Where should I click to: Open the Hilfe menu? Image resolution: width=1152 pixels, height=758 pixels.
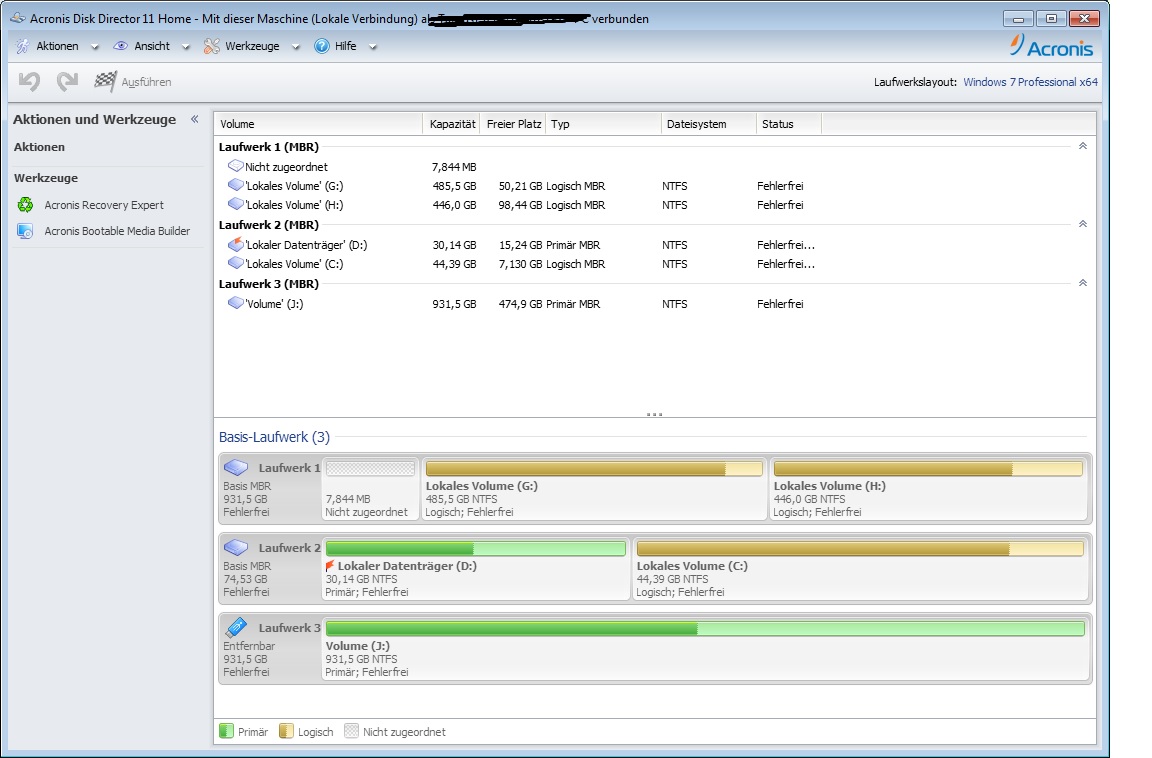click(x=345, y=46)
